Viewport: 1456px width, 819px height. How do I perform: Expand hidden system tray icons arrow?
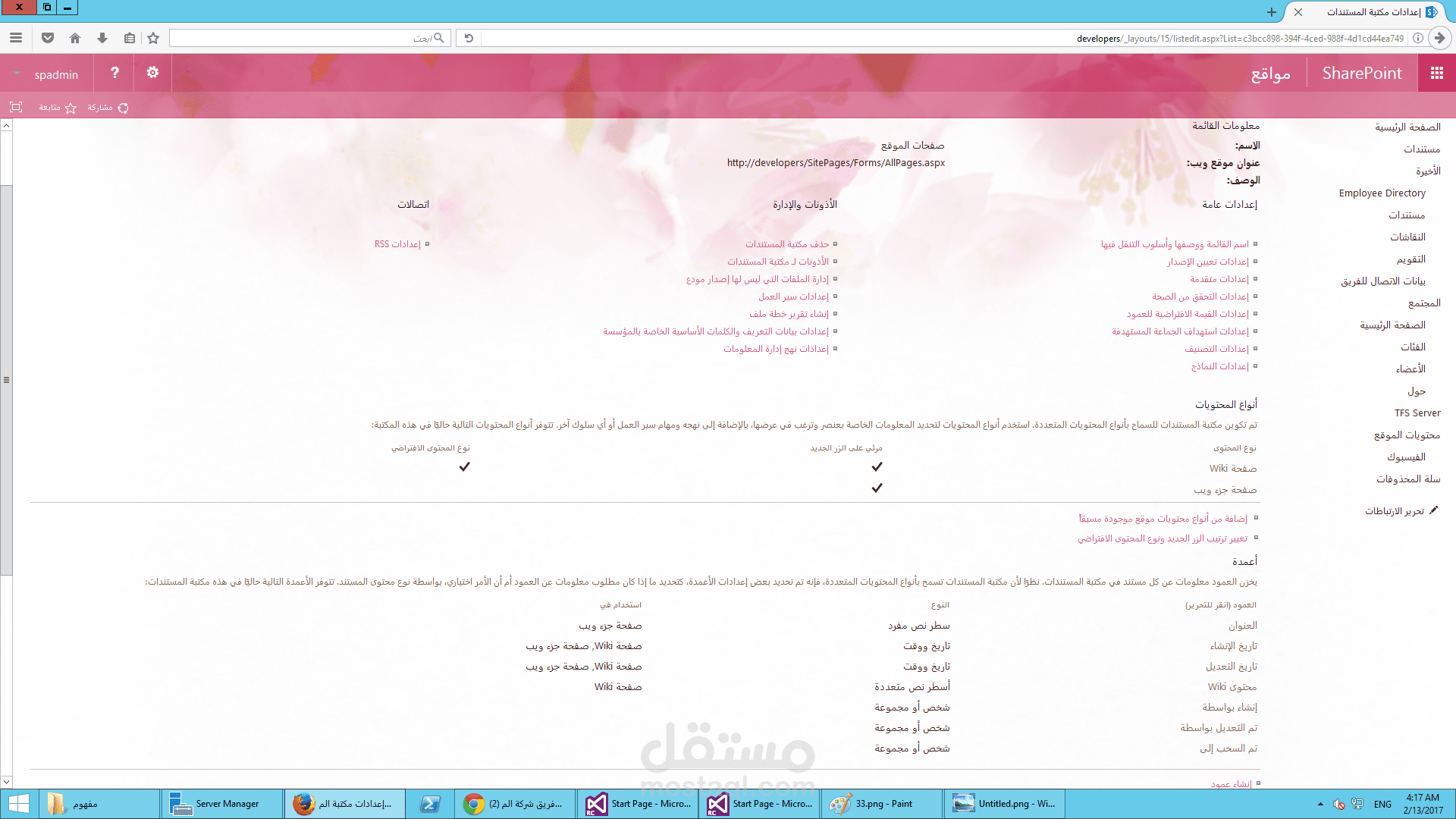pyautogui.click(x=1320, y=804)
